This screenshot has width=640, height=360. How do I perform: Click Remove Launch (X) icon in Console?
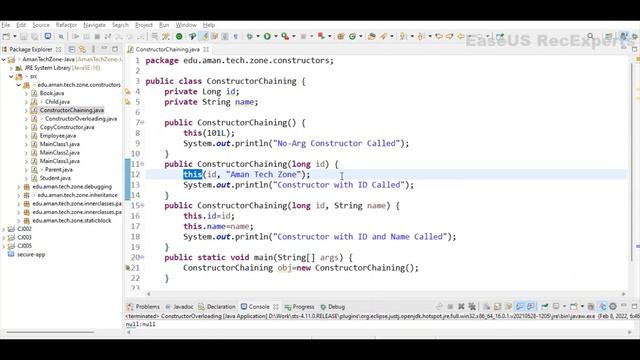461,307
